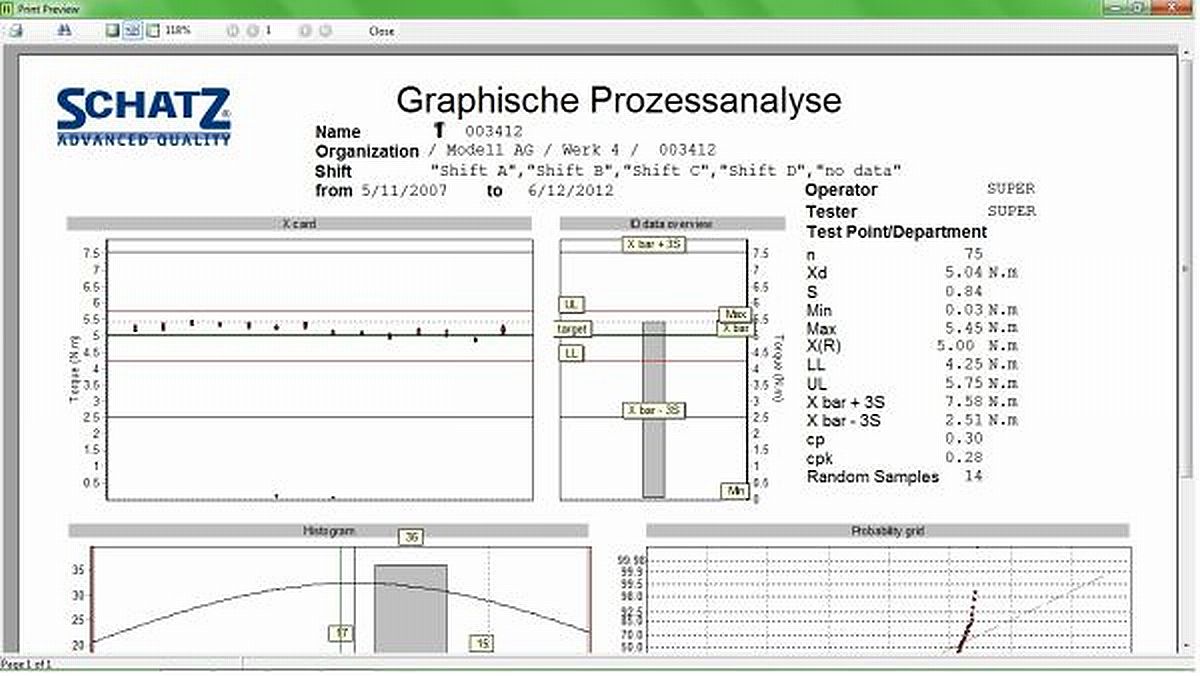Click the Shift row label
1200x676 pixels.
[334, 171]
